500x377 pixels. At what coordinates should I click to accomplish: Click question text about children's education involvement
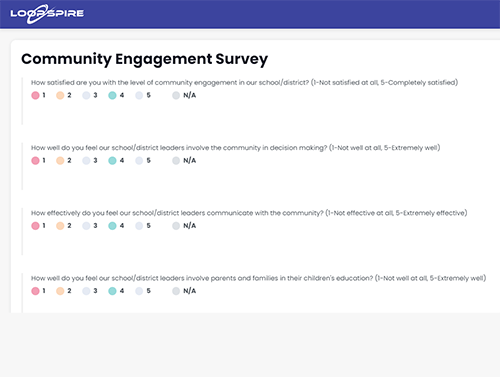258,278
